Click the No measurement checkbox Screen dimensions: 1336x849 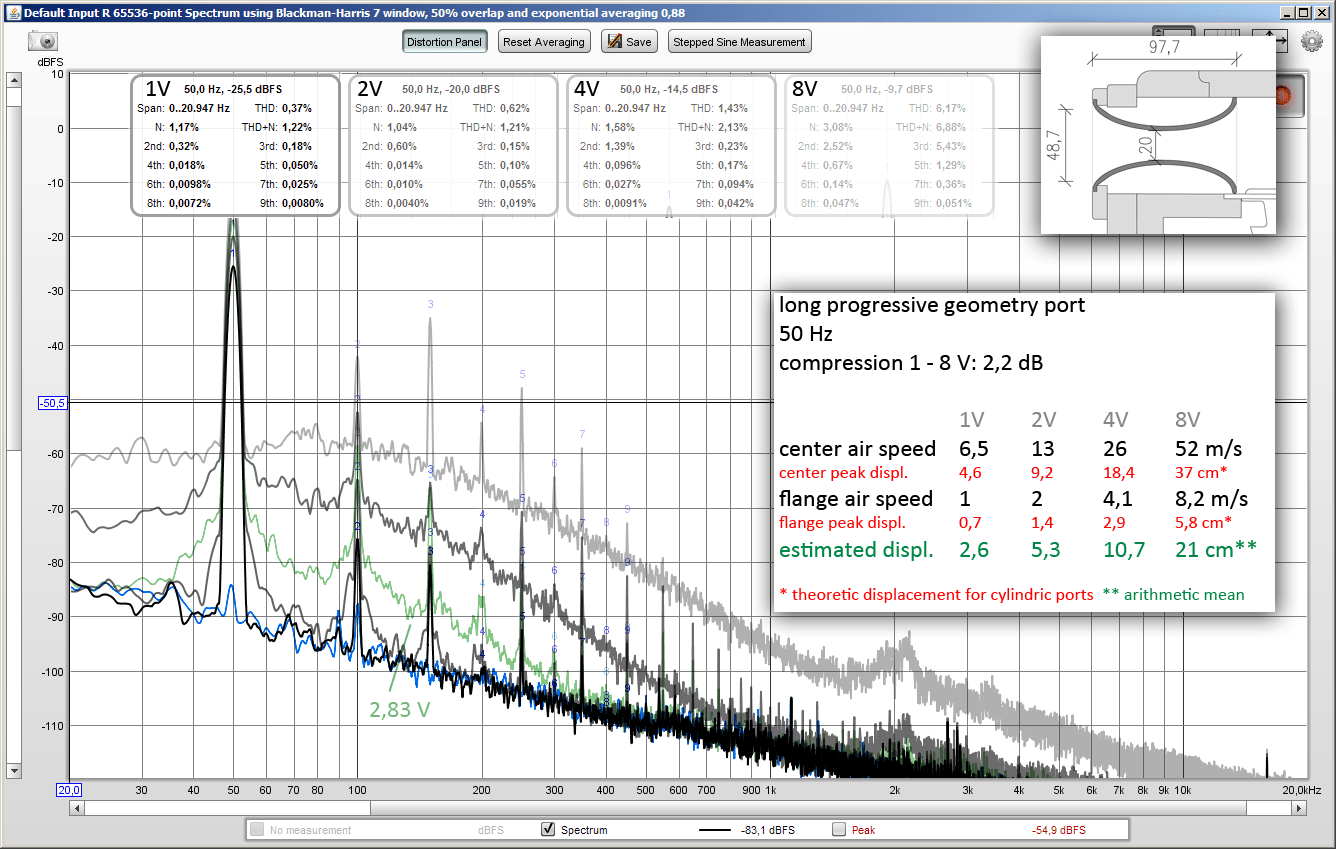point(258,829)
